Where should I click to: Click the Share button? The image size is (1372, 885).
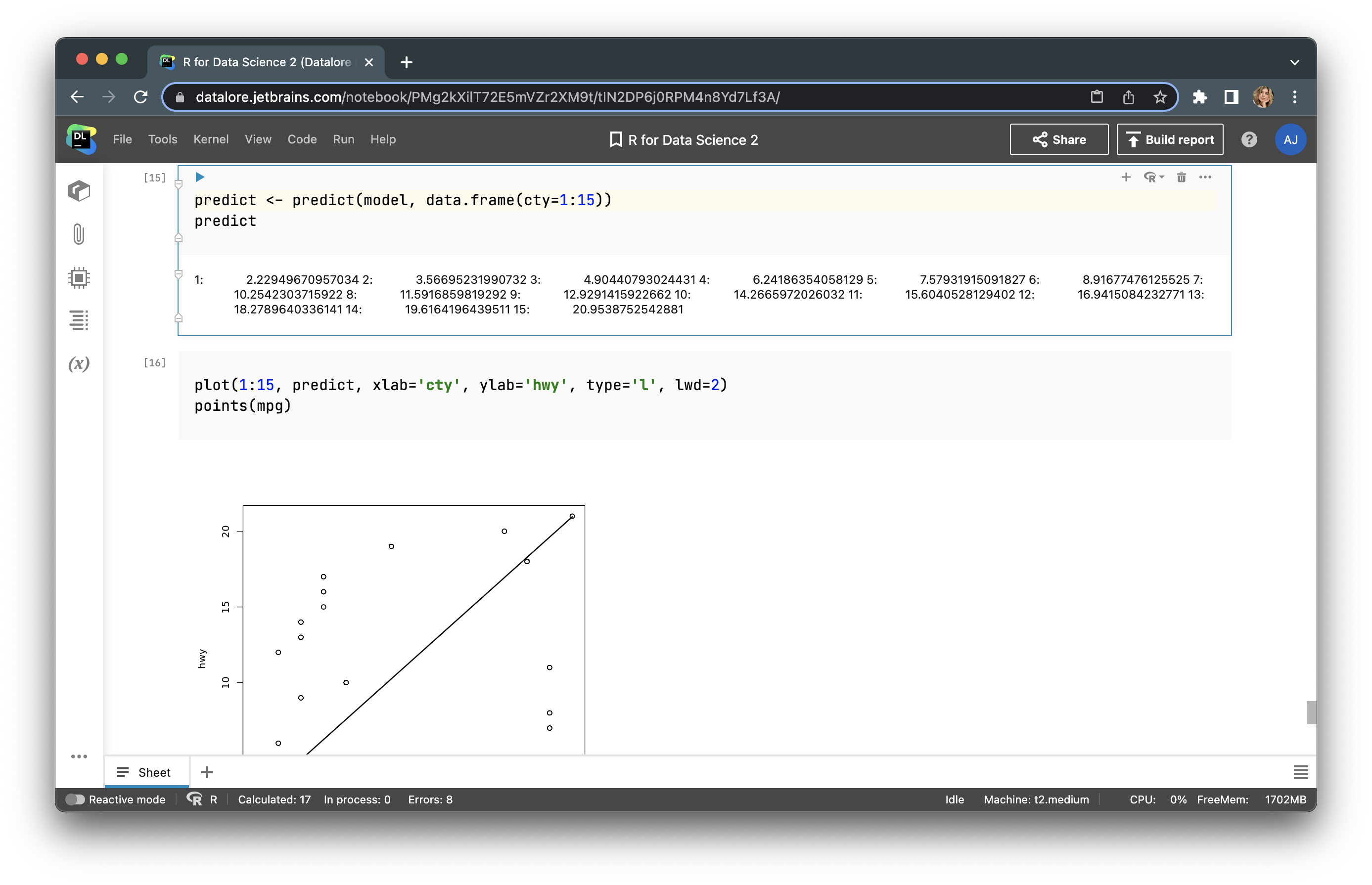(1059, 139)
